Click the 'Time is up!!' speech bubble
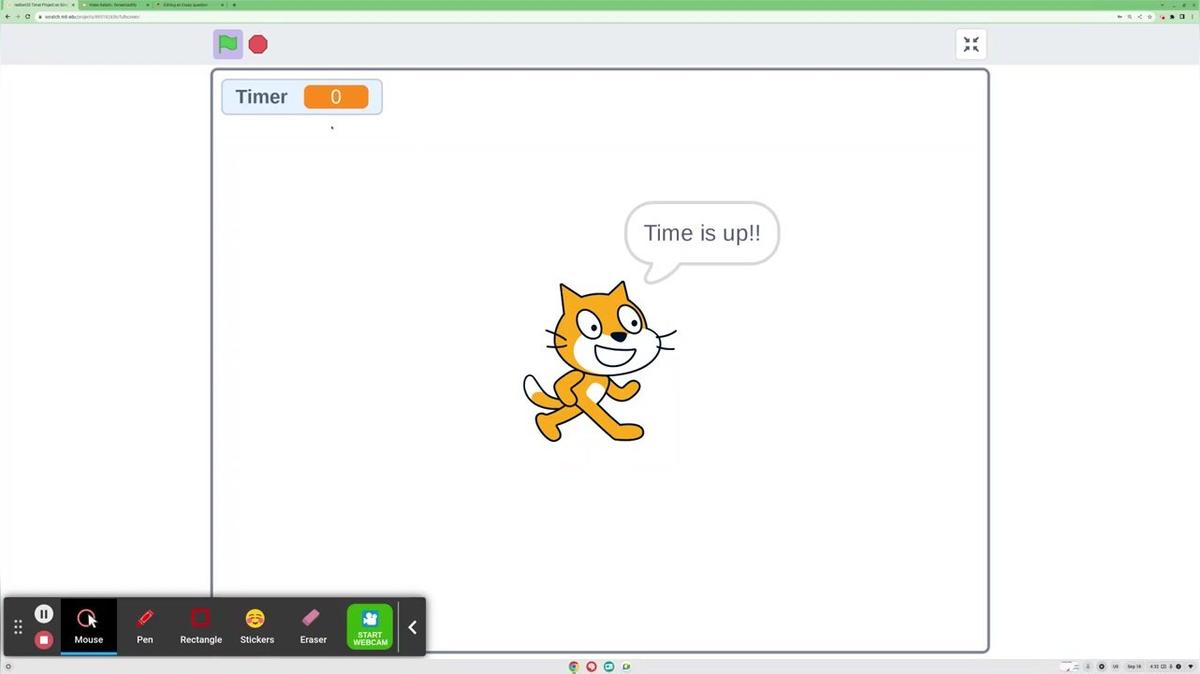 [702, 234]
